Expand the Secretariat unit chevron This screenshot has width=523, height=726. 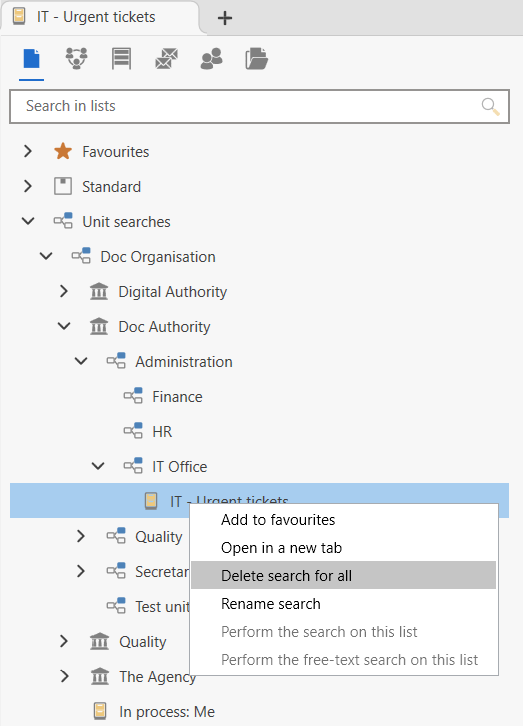coord(81,571)
